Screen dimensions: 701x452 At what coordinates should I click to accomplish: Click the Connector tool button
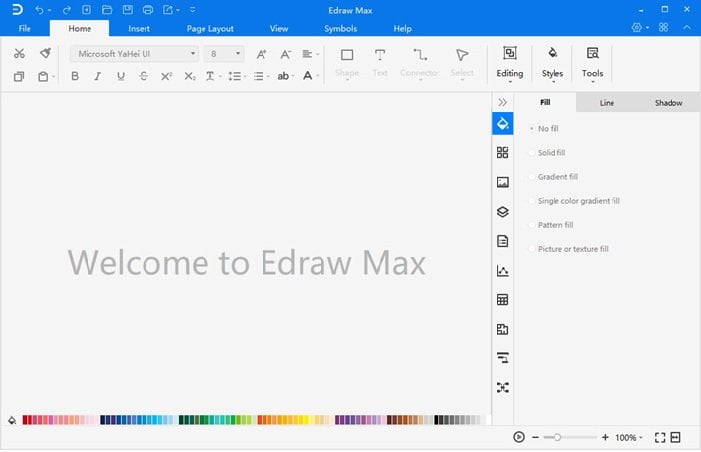tap(419, 63)
